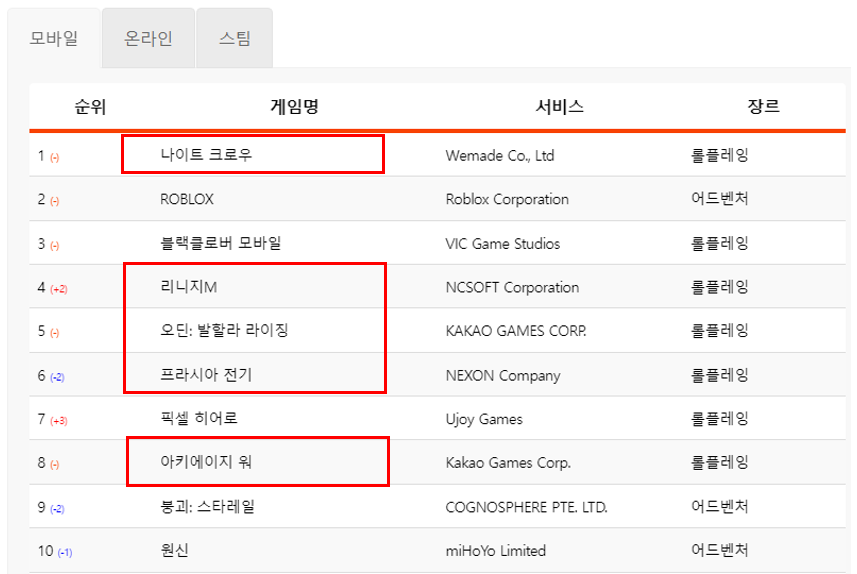Click service VIC Game Studios
Viewport: 857px width, 574px height.
tap(503, 243)
